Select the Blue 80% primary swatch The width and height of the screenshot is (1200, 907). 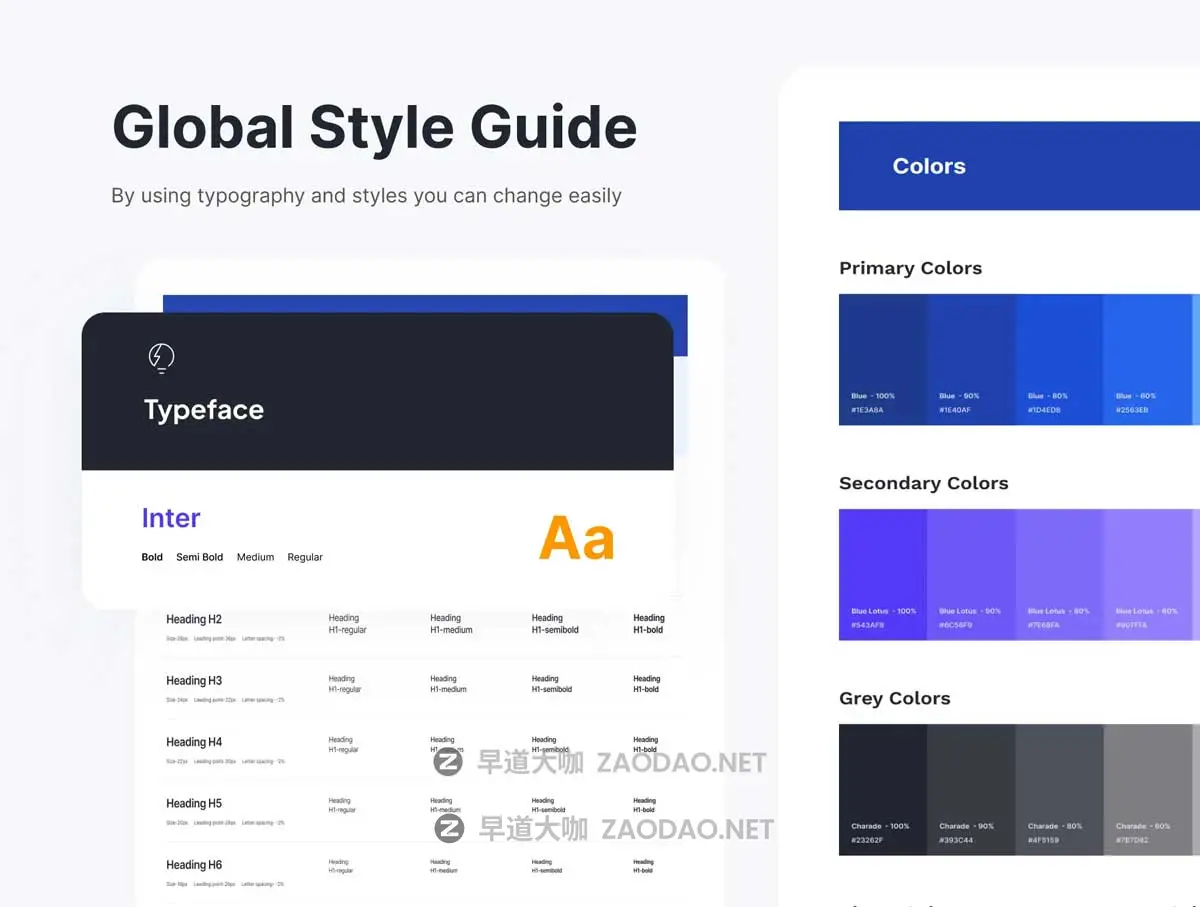coord(1058,359)
